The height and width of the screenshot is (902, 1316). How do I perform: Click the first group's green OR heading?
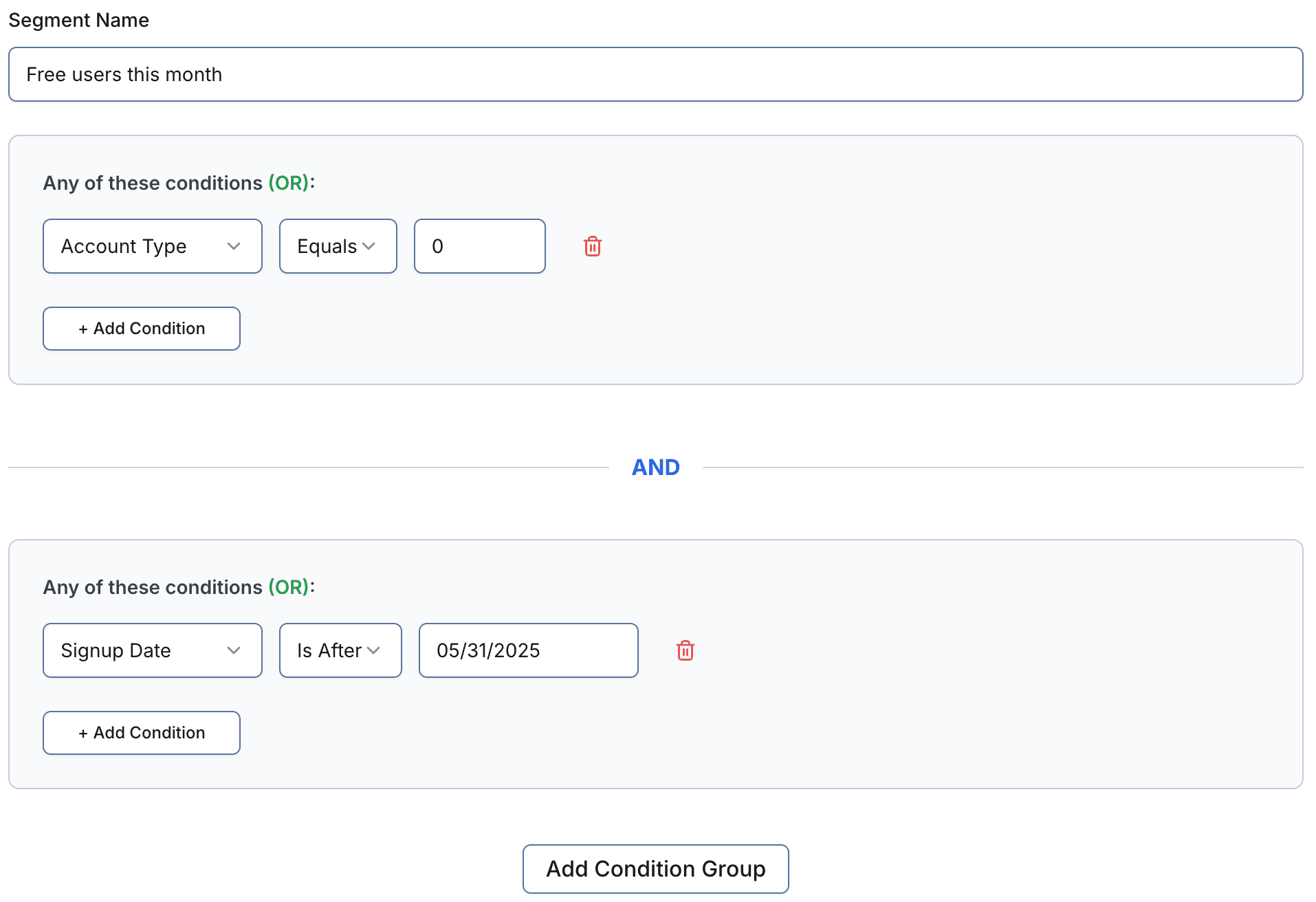tap(289, 183)
